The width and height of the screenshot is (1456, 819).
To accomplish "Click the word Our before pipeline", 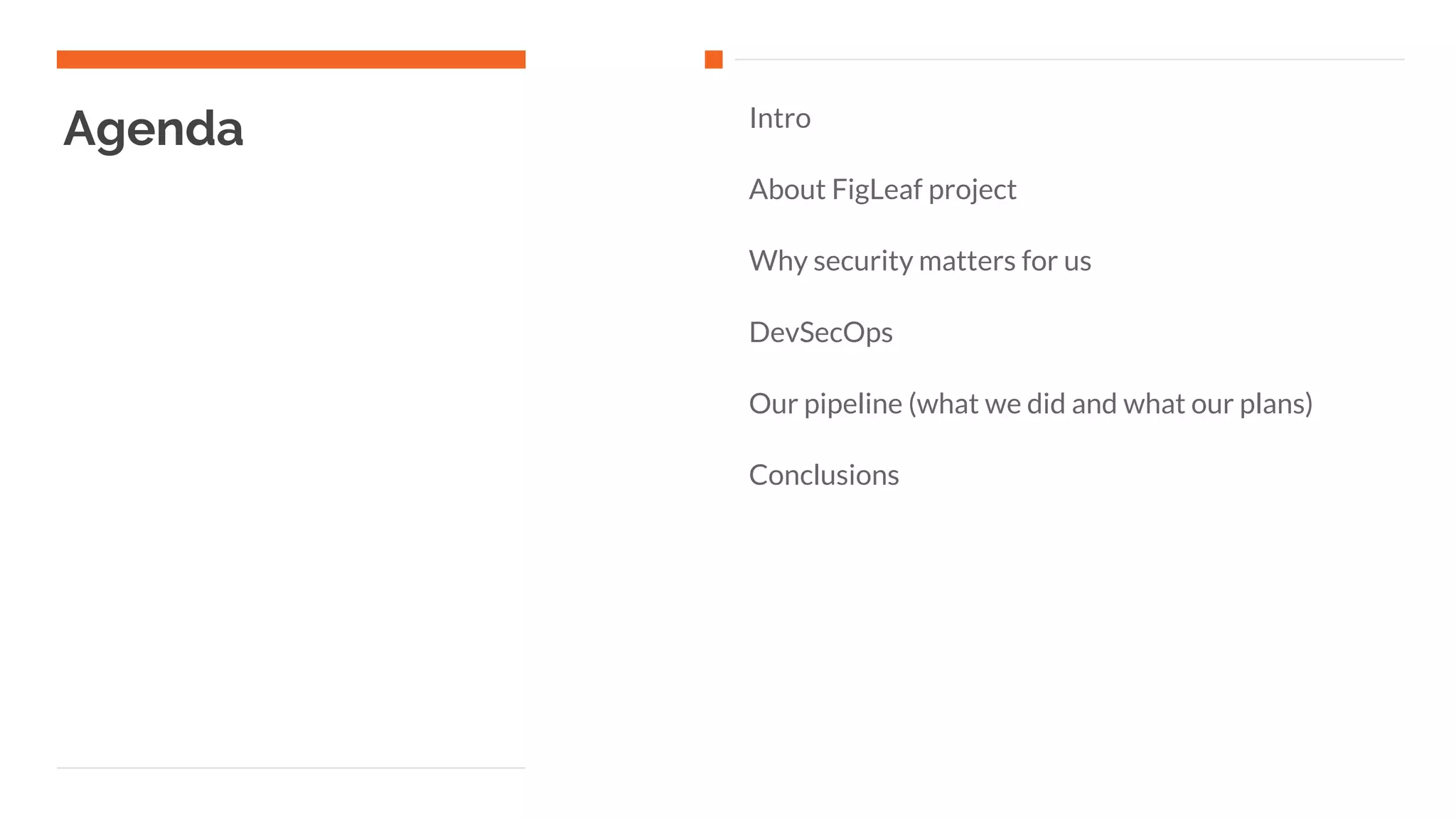I will tap(773, 404).
